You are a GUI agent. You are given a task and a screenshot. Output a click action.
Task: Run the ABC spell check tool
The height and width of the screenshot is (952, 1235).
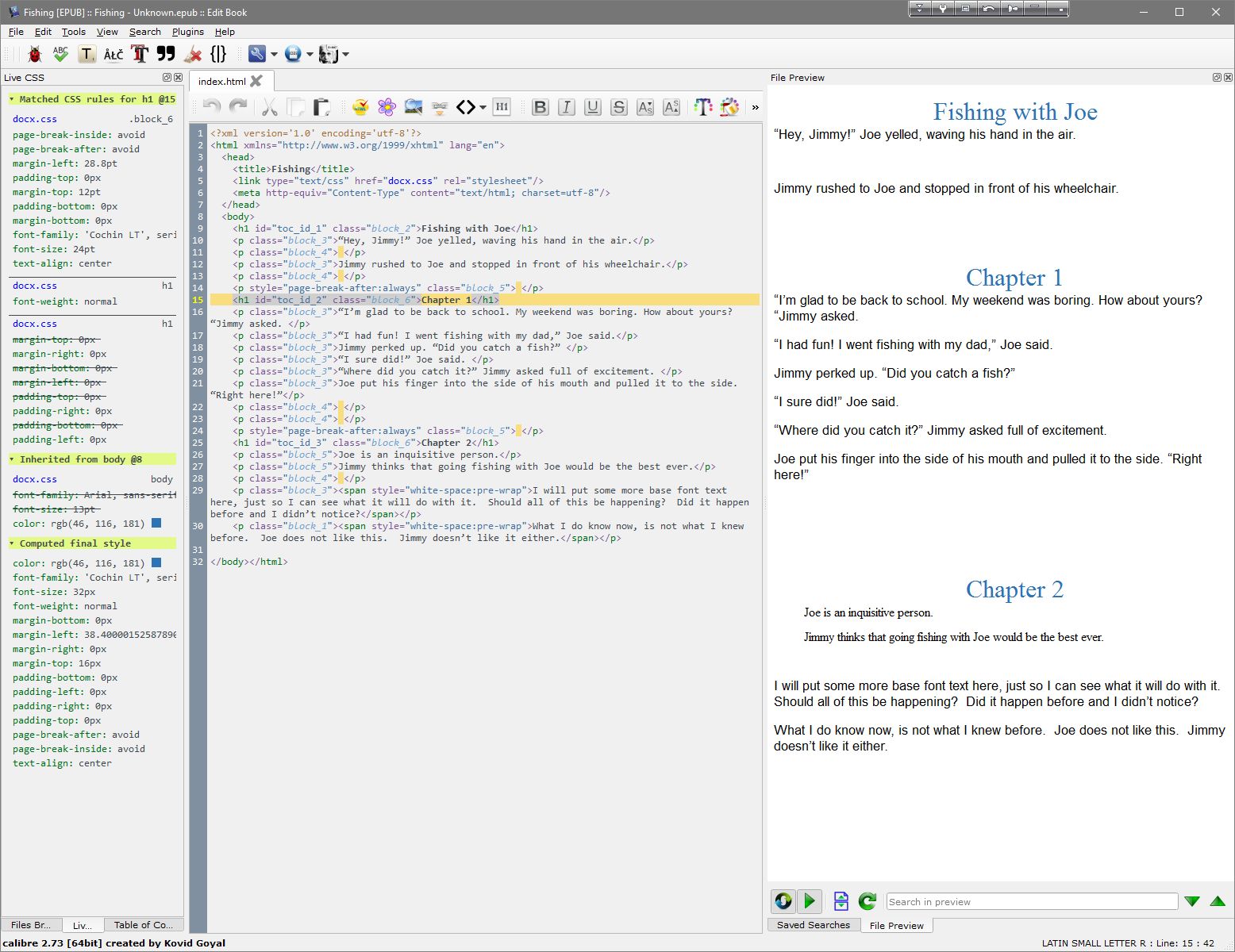click(x=60, y=54)
